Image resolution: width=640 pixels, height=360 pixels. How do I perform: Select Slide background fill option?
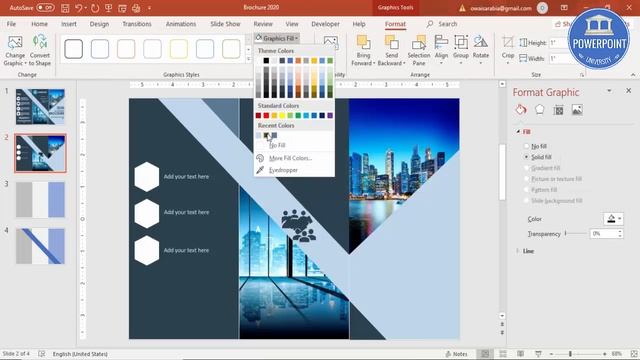point(526,201)
